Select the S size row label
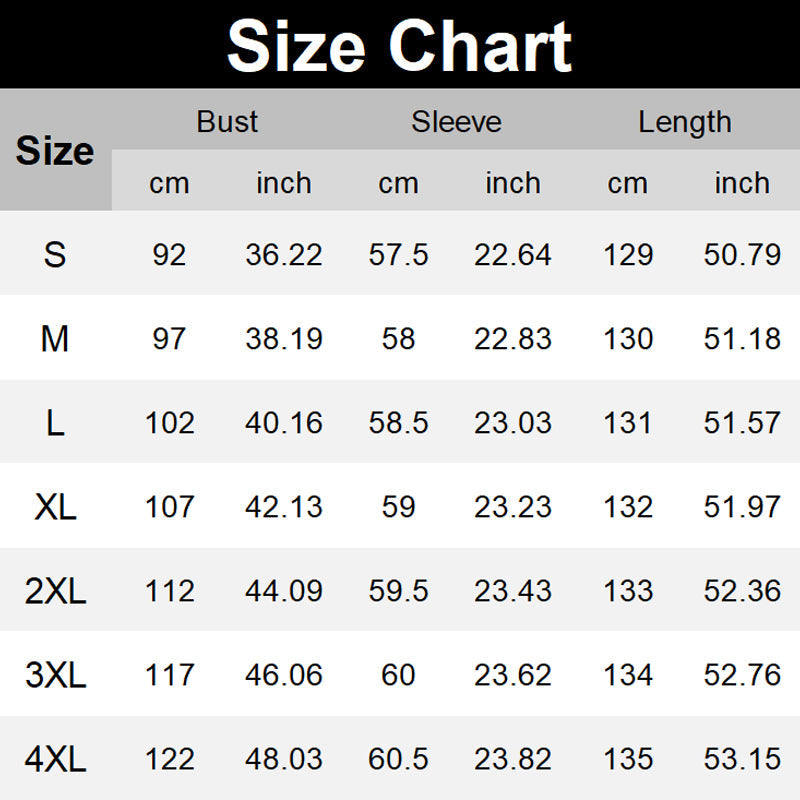Screen dimensions: 800x800 click(x=55, y=255)
